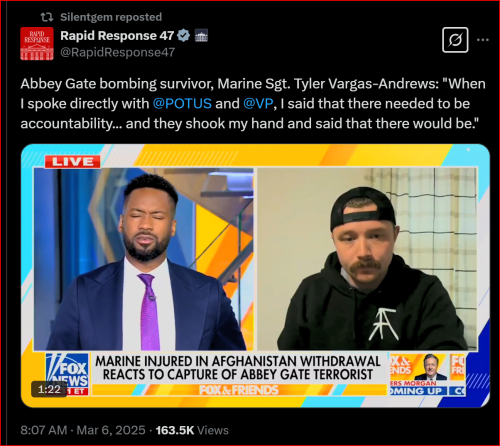Click the Fox & Friends ticker label
The width and height of the screenshot is (500, 446).
239,390
